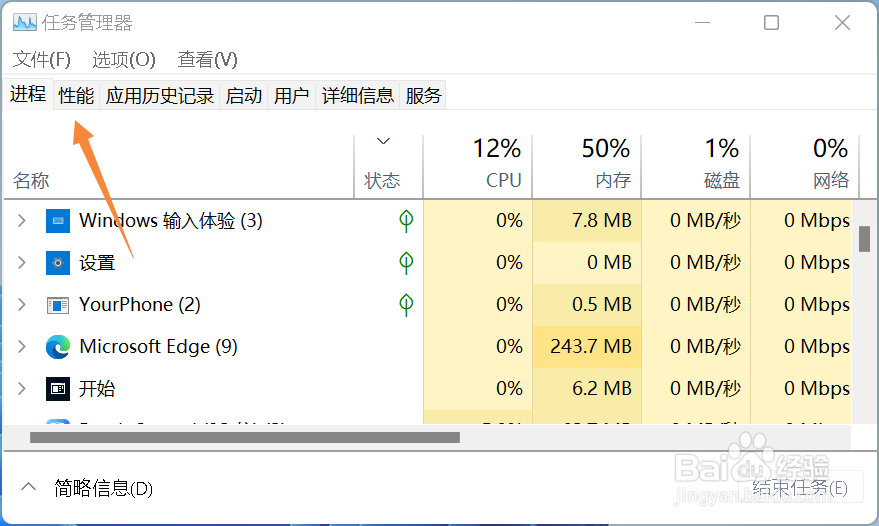
Task: Click the 6.2 MB memory cell for 开始
Action: tap(587, 389)
